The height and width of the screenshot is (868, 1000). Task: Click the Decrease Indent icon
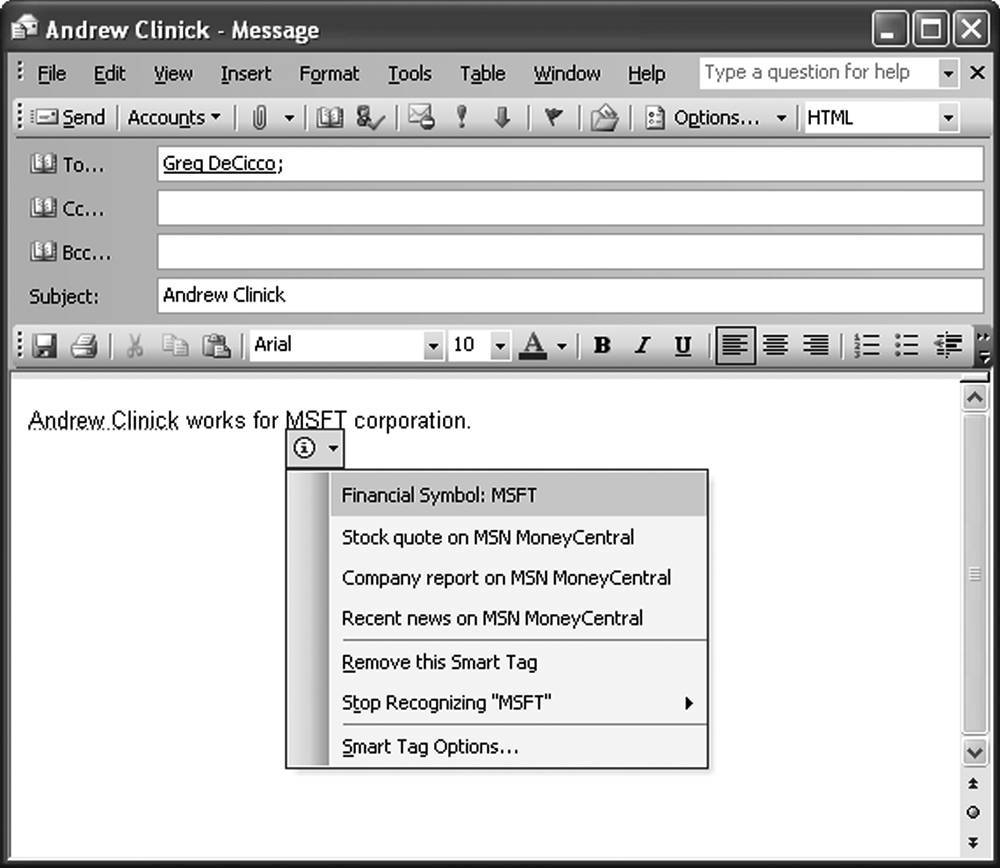(948, 346)
